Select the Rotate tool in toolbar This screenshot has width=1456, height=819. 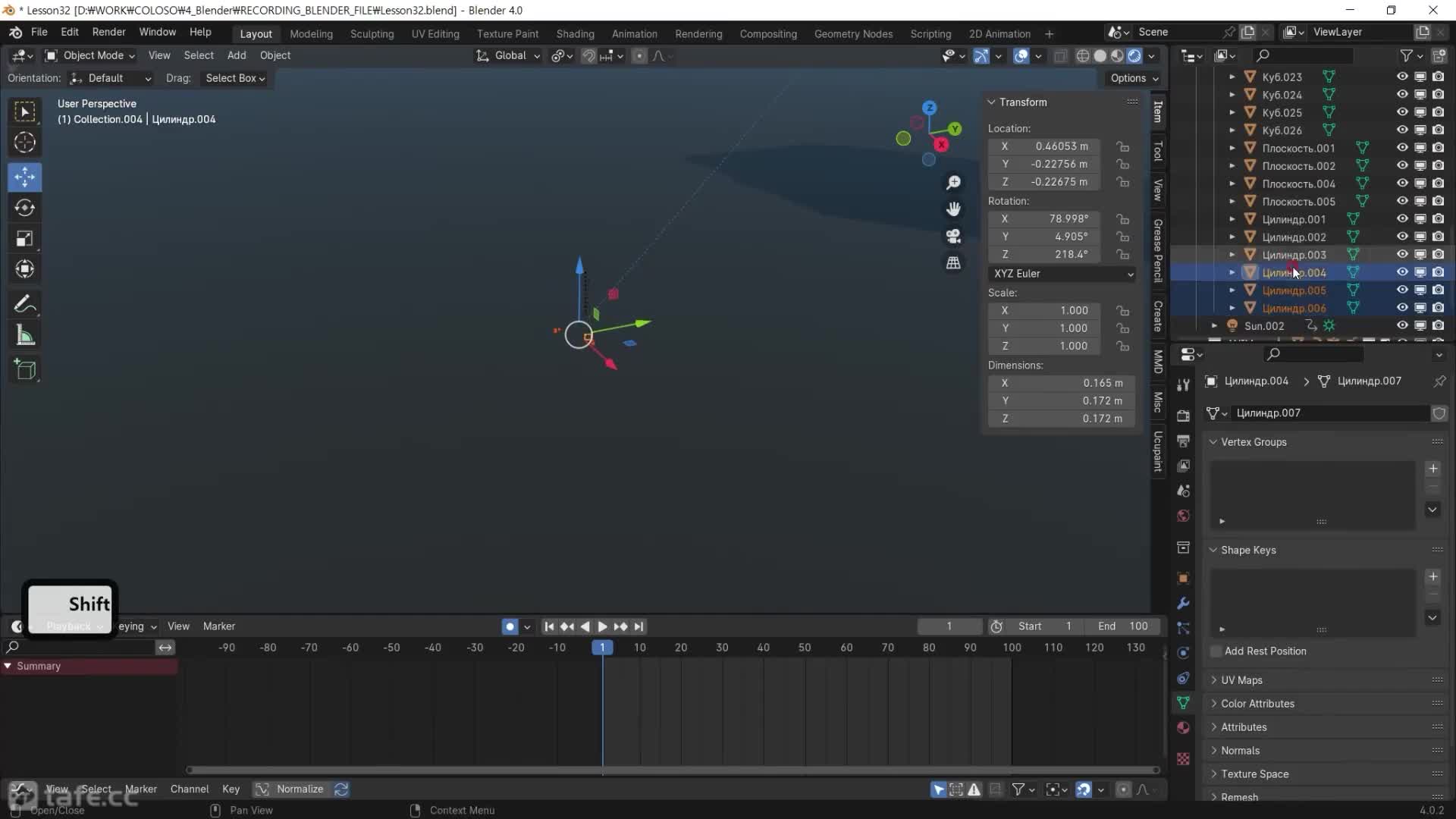pos(24,208)
